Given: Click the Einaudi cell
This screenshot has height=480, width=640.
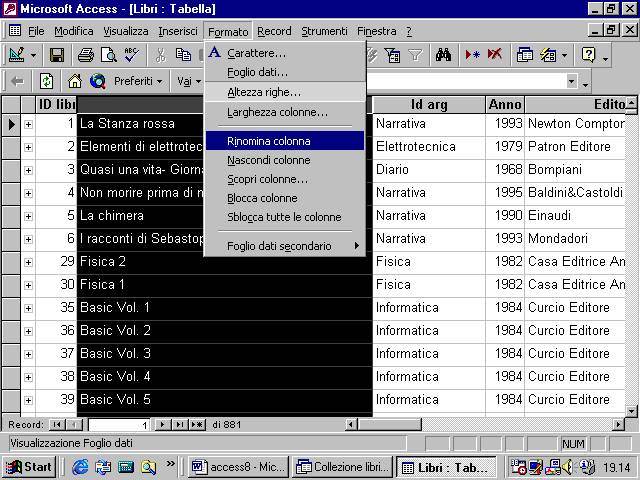Looking at the screenshot, I should pyautogui.click(x=575, y=216).
